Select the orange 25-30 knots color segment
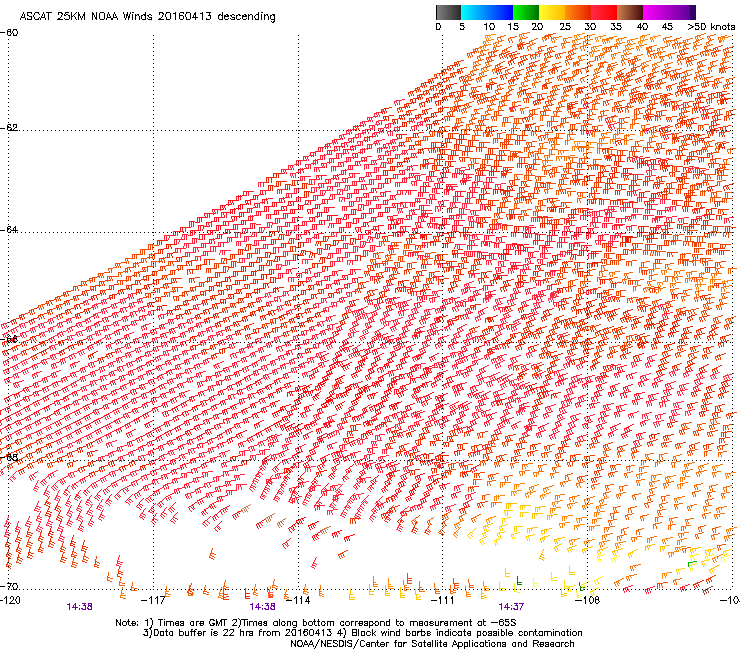This screenshot has width=740, height=650. pos(578,12)
